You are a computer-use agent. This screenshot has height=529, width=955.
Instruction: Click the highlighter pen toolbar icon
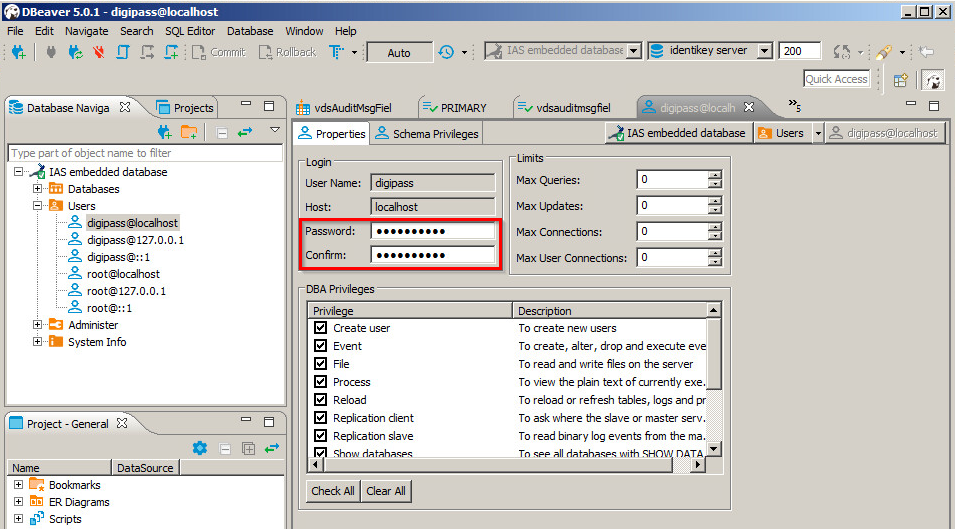click(x=884, y=52)
